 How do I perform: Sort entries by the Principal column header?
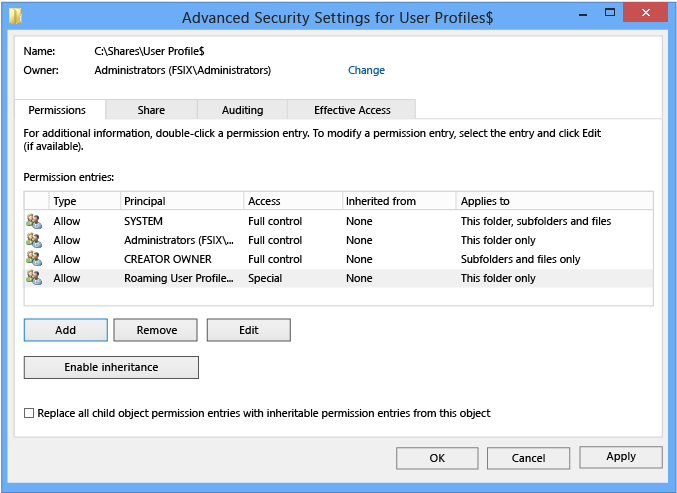pos(182,201)
